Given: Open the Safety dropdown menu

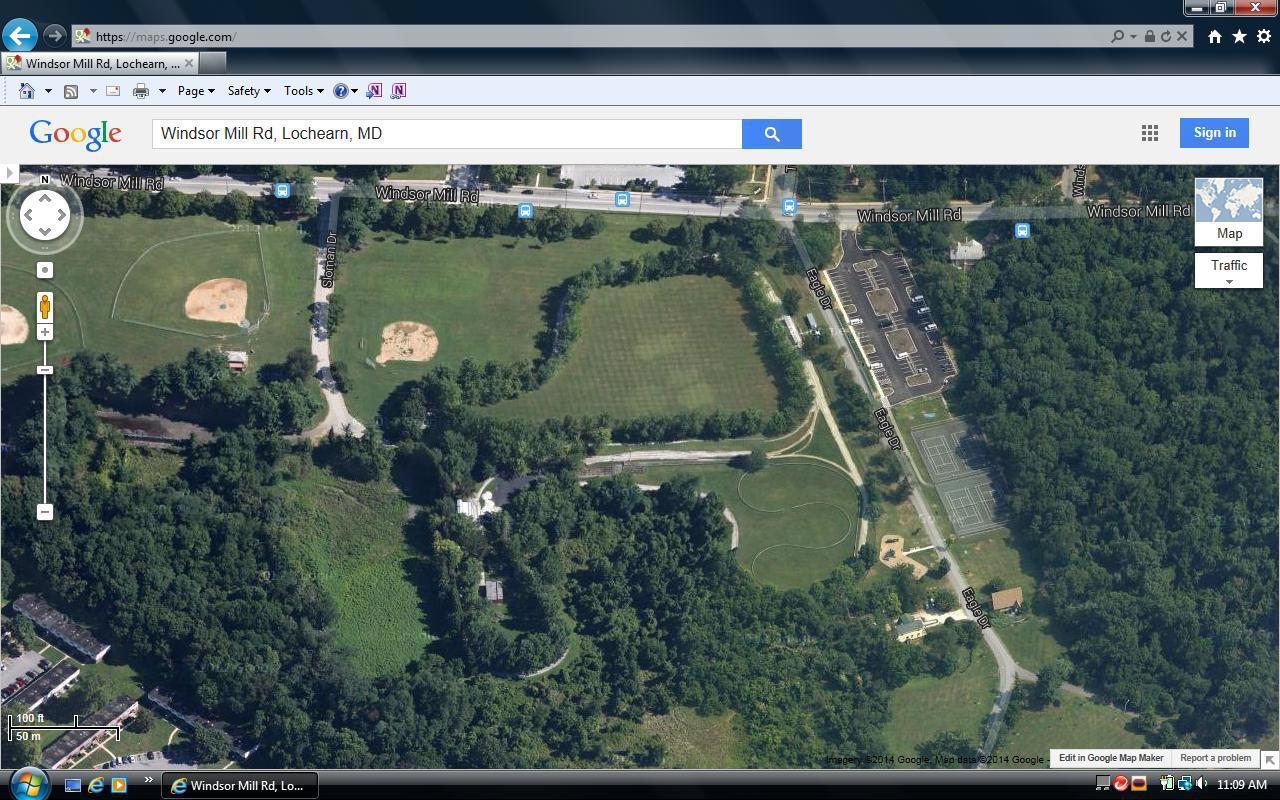Looking at the screenshot, I should click(x=248, y=91).
